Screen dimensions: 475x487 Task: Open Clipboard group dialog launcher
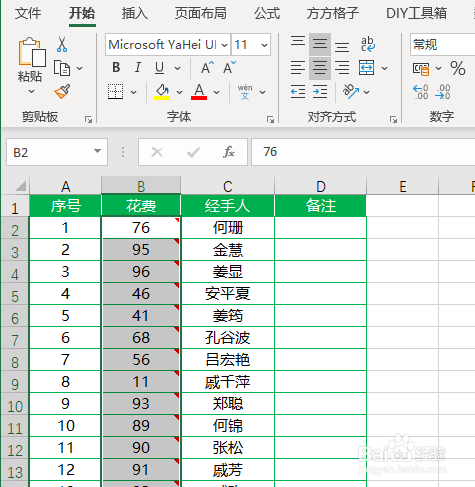[88, 119]
